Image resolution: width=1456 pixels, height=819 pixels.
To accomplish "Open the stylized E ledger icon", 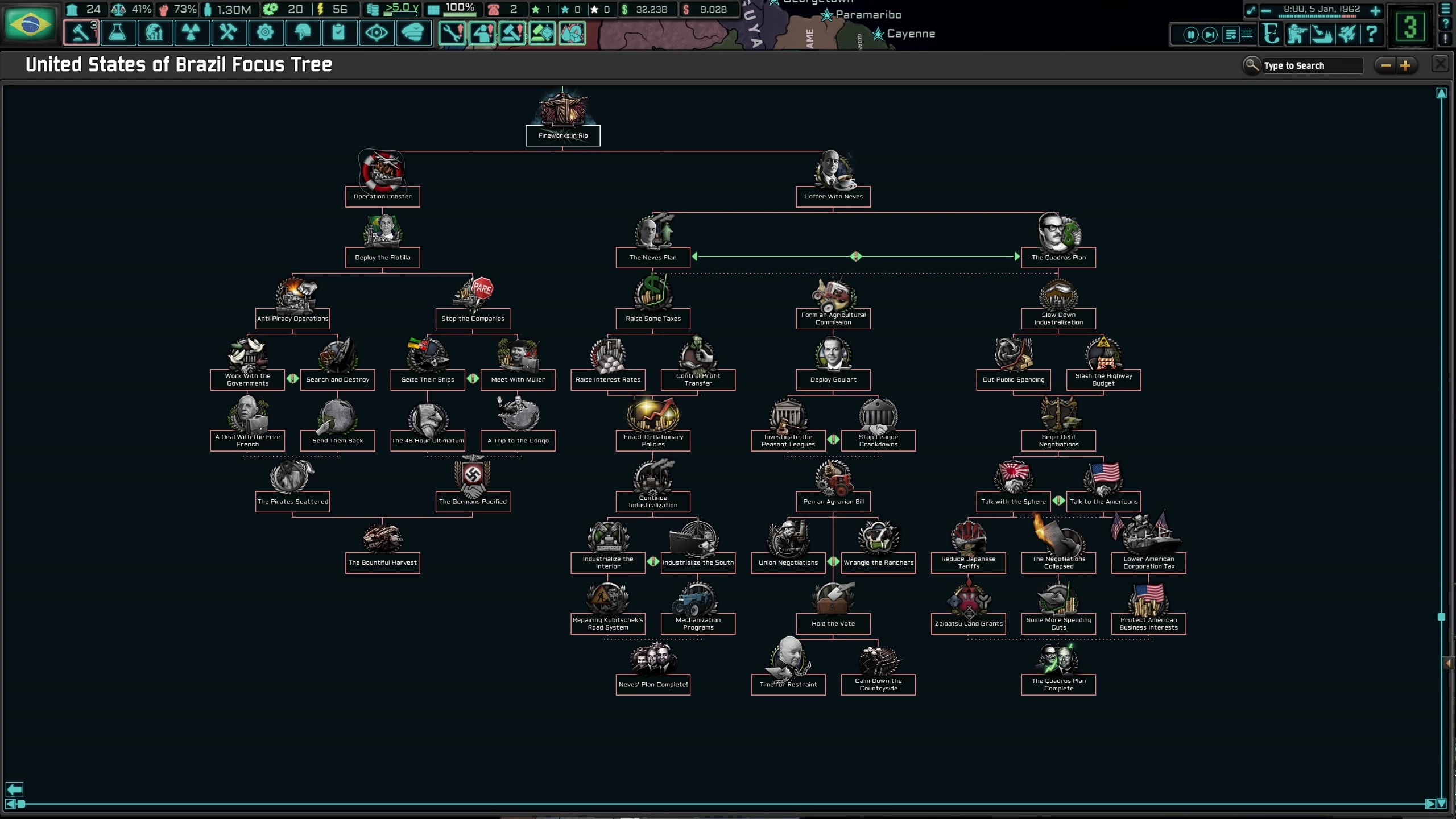I will pos(1271,34).
